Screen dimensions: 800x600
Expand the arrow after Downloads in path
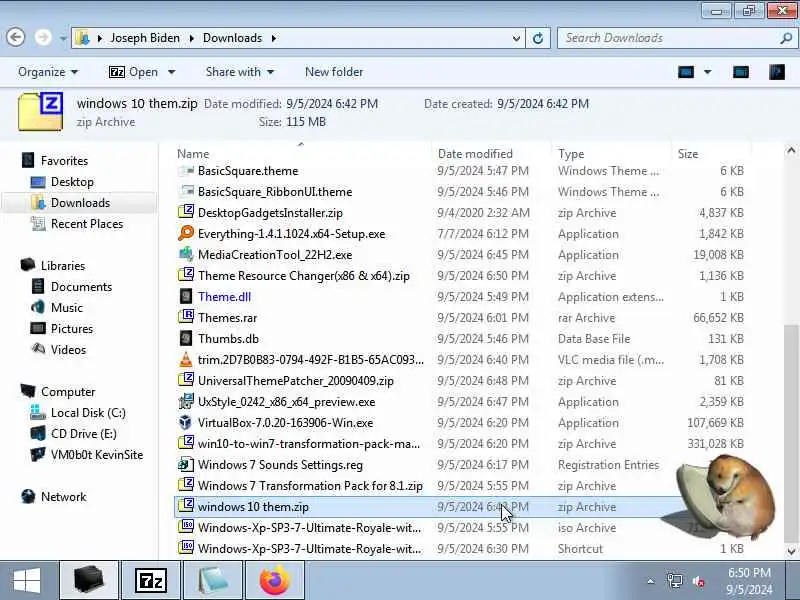[x=274, y=38]
